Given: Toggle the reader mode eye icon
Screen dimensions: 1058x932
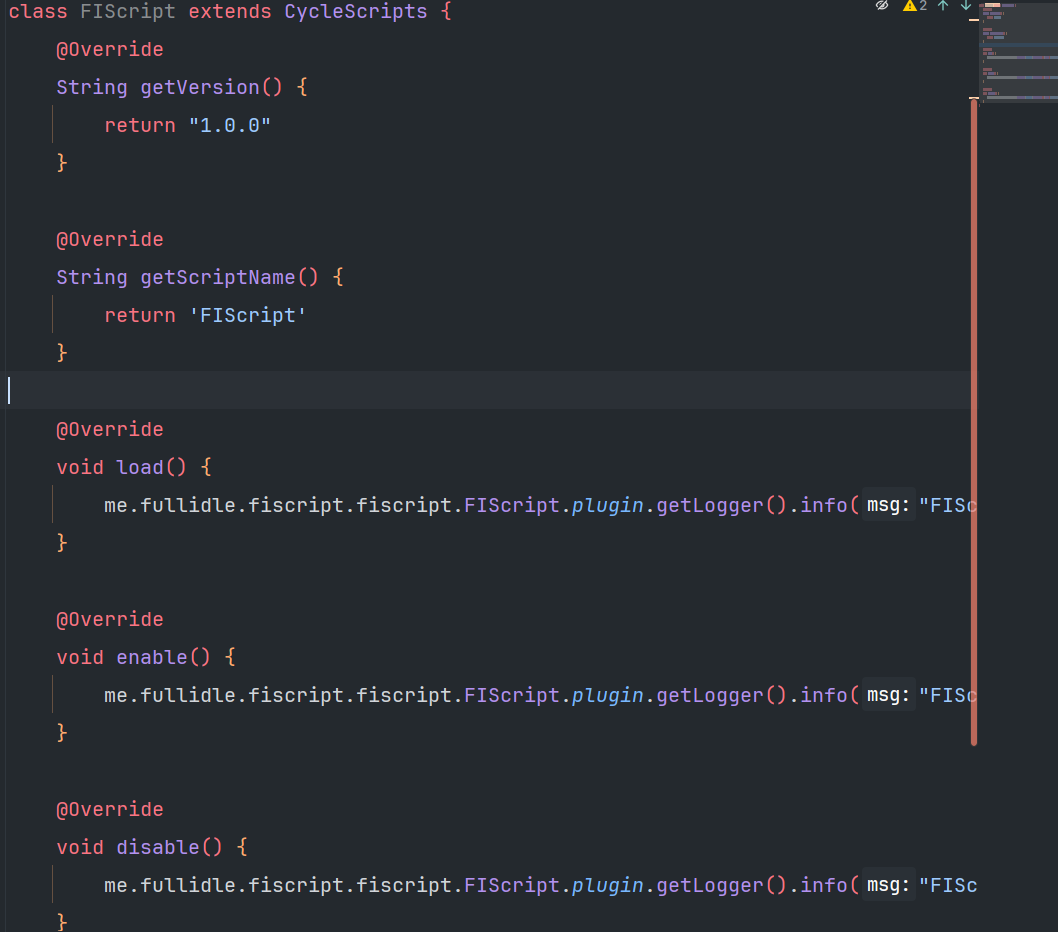Looking at the screenshot, I should click(882, 5).
